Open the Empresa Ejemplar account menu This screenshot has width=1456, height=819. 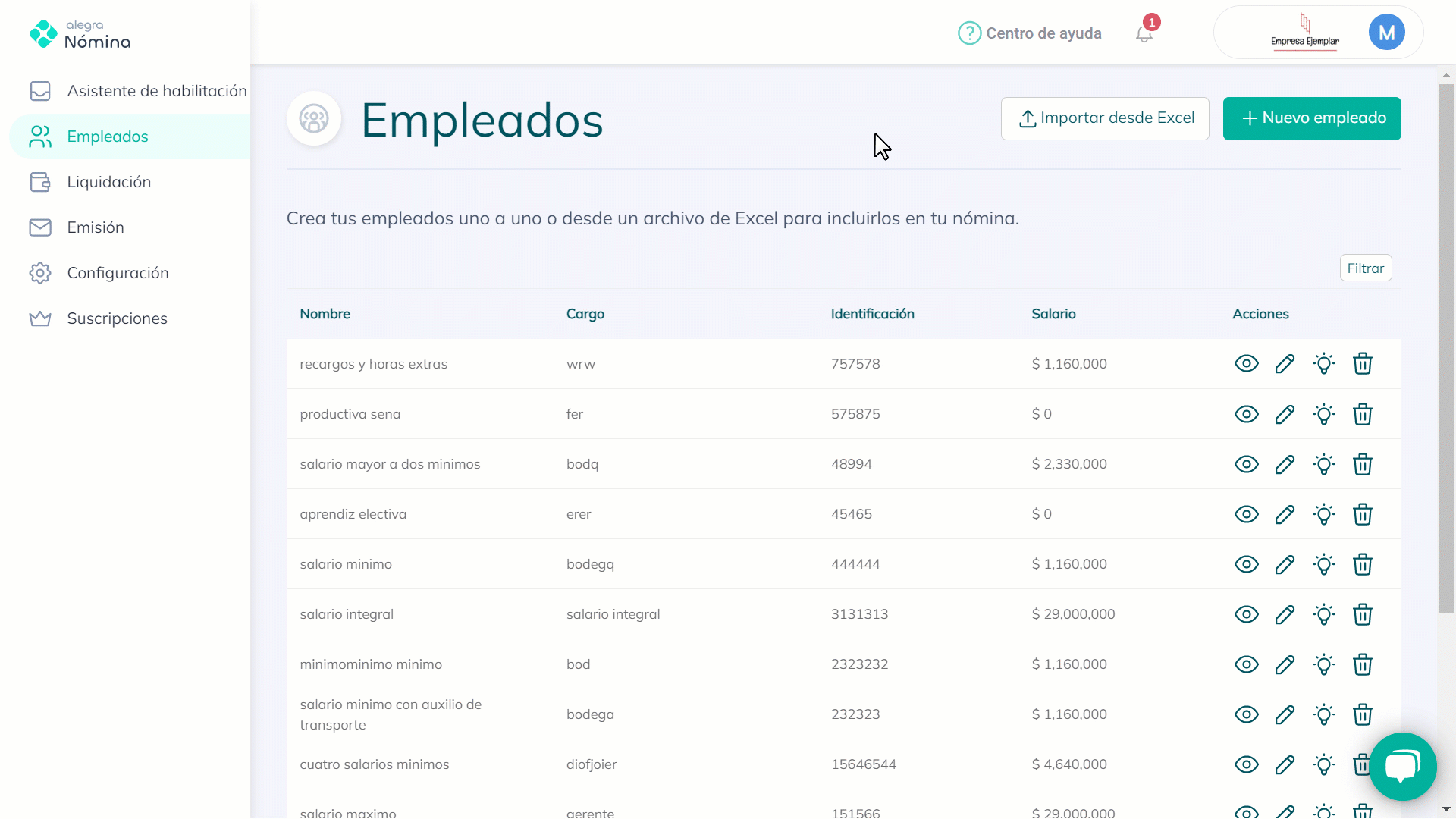tap(1304, 33)
